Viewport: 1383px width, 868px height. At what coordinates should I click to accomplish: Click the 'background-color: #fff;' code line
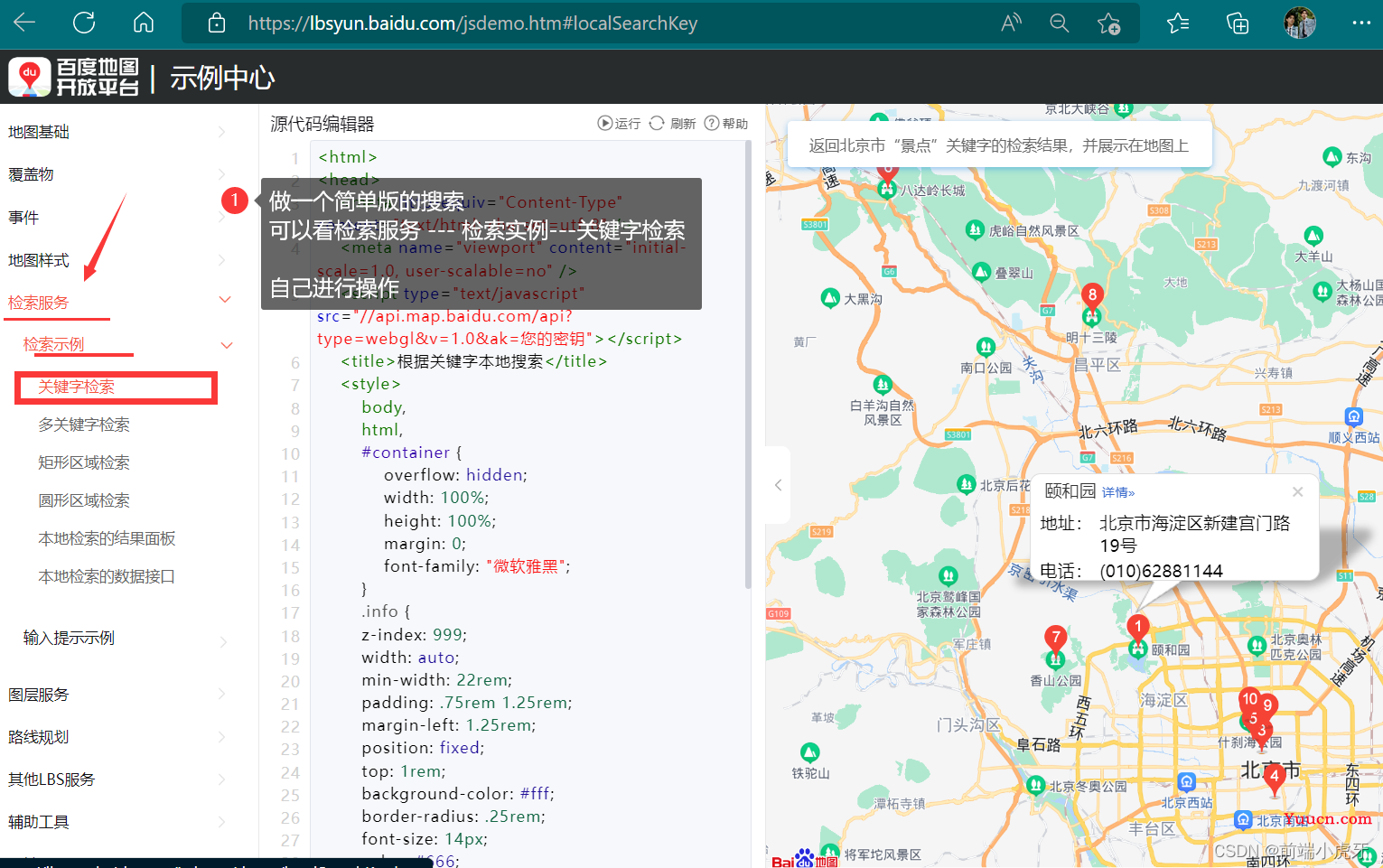point(458,794)
